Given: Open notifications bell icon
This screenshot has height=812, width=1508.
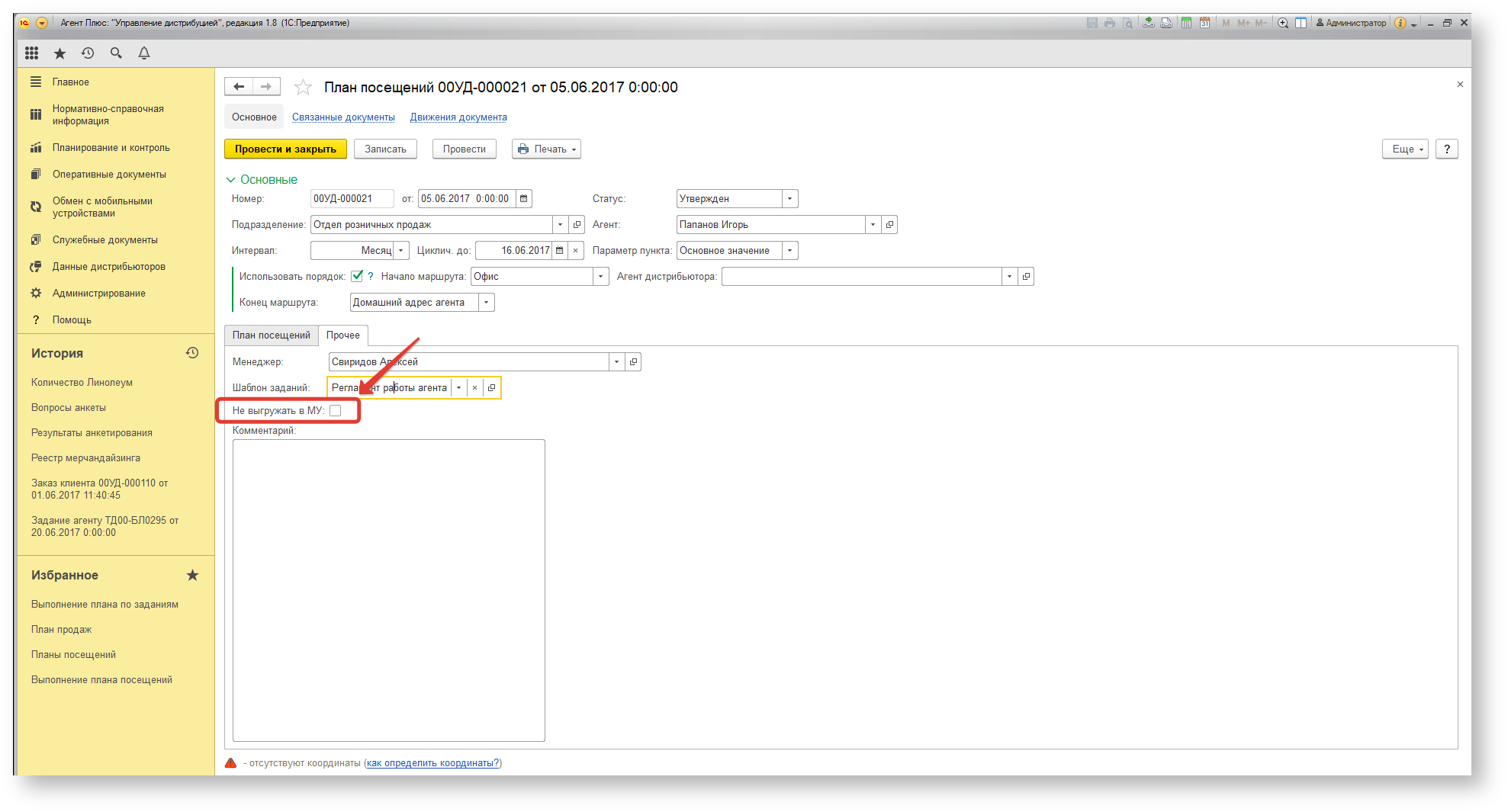Looking at the screenshot, I should coord(144,53).
